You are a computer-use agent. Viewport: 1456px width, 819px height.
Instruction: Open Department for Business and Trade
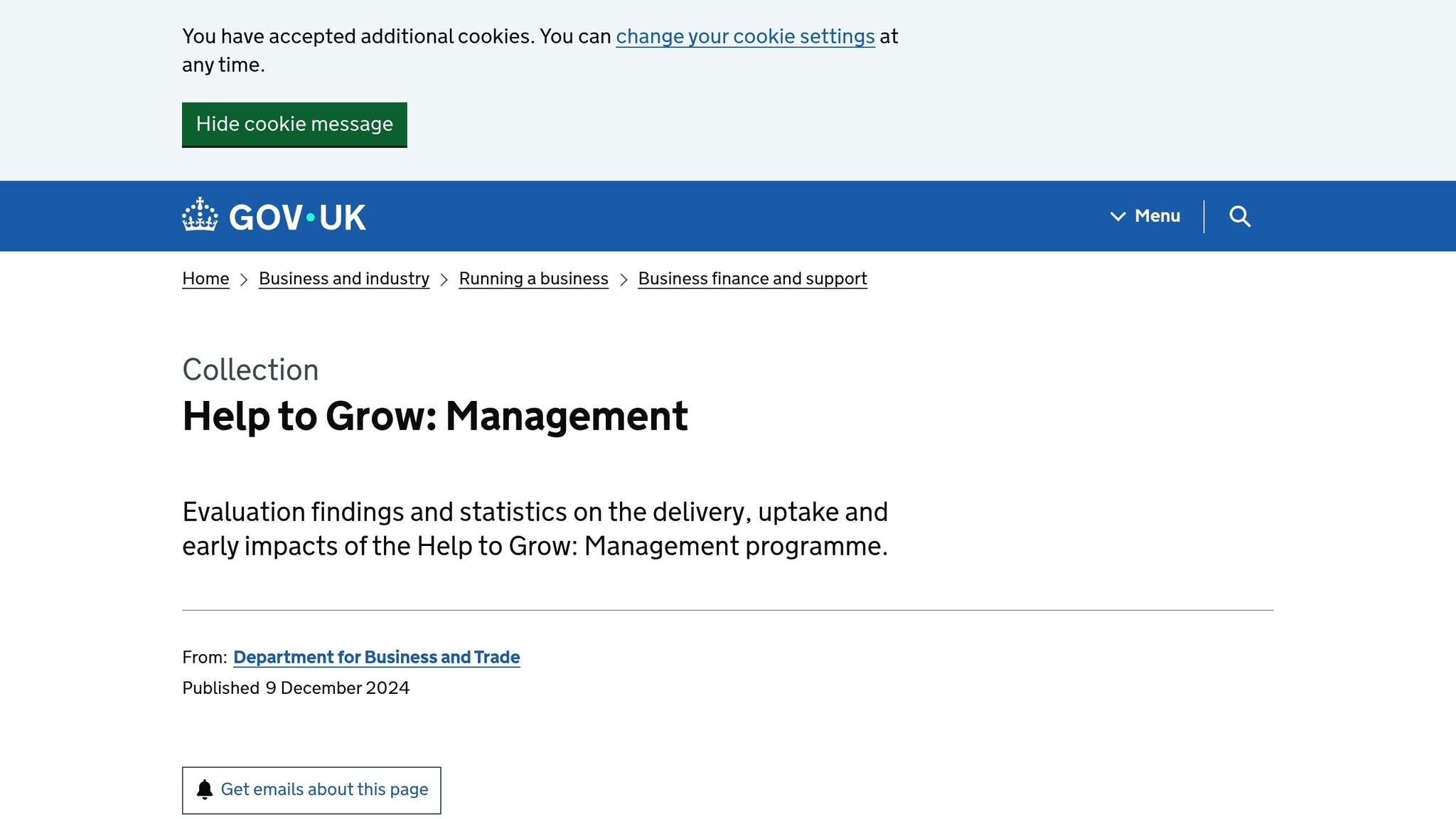pyautogui.click(x=377, y=657)
